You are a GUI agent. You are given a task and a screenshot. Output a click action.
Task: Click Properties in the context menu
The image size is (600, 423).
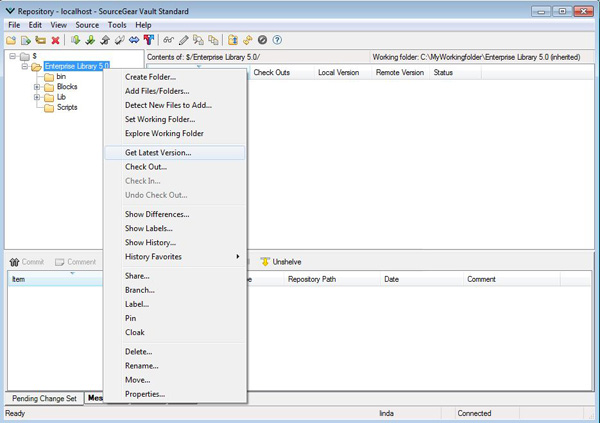(x=145, y=394)
